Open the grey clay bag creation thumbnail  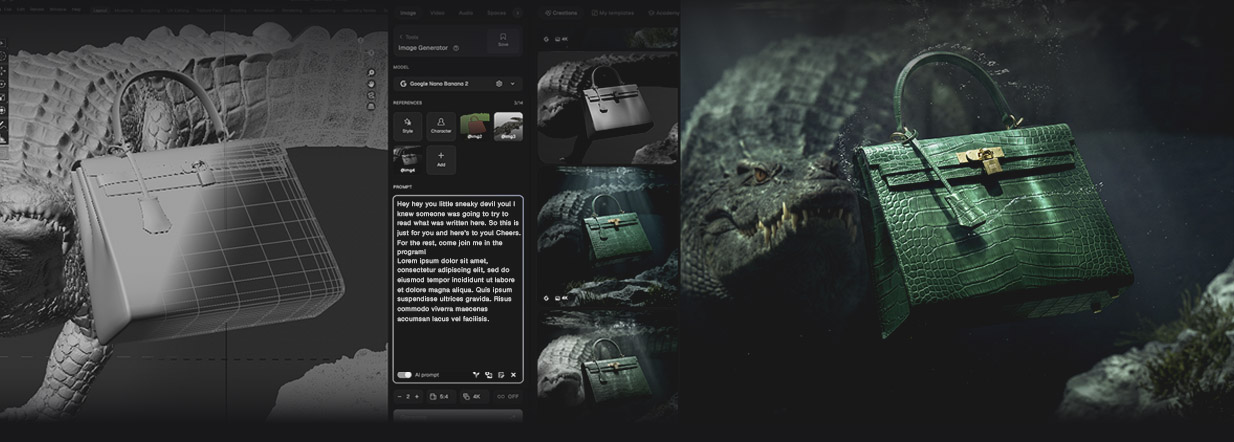tap(608, 107)
